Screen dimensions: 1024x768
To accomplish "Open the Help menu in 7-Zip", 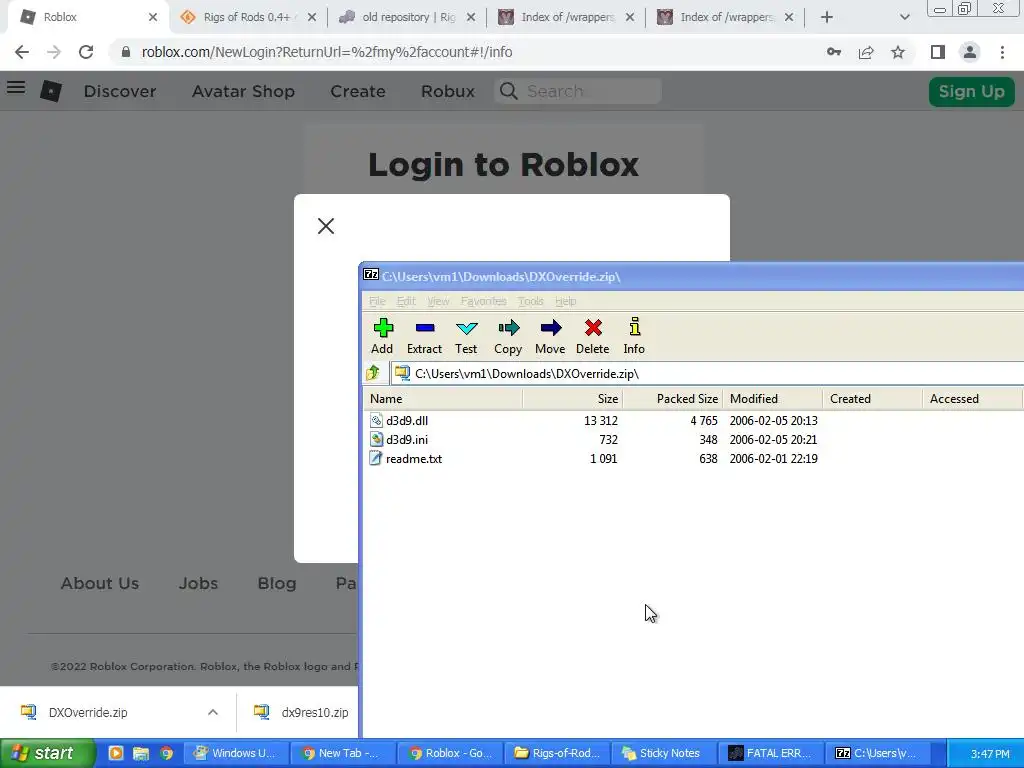I will [x=566, y=301].
